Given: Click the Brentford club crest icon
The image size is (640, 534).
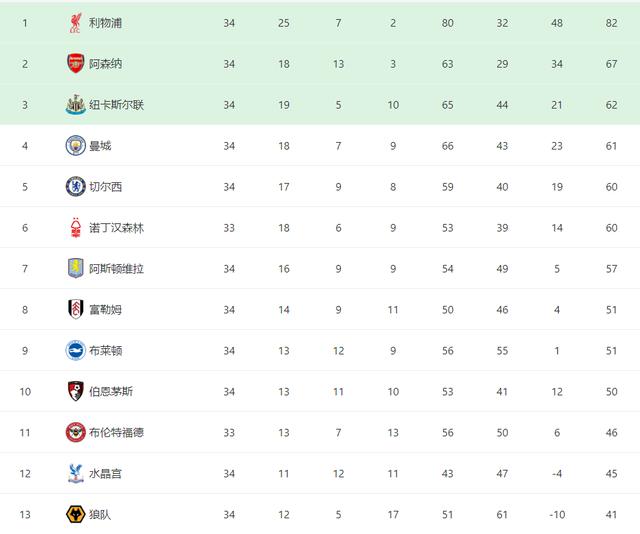Looking at the screenshot, I should pyautogui.click(x=75, y=432).
